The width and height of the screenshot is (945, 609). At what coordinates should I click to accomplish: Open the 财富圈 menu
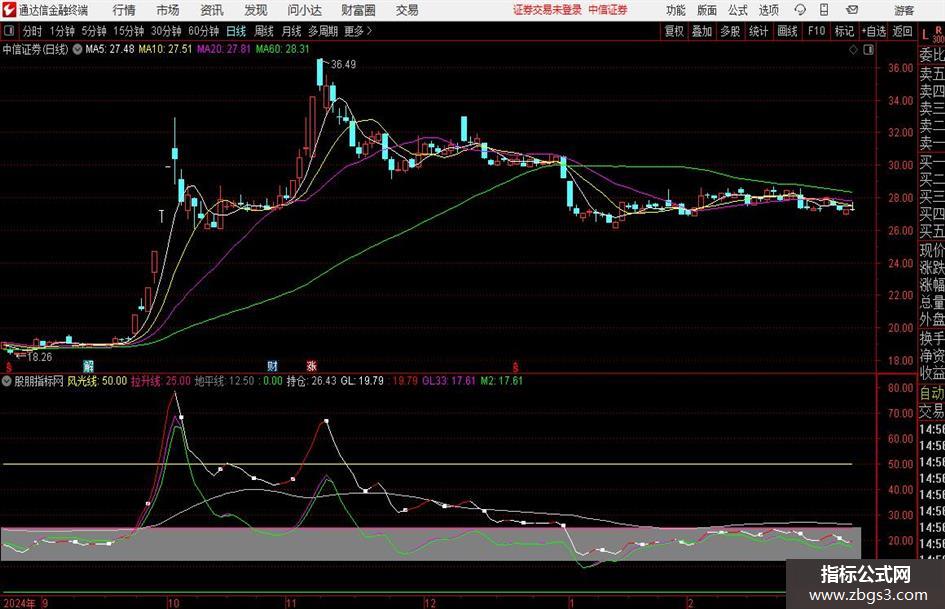click(x=358, y=10)
